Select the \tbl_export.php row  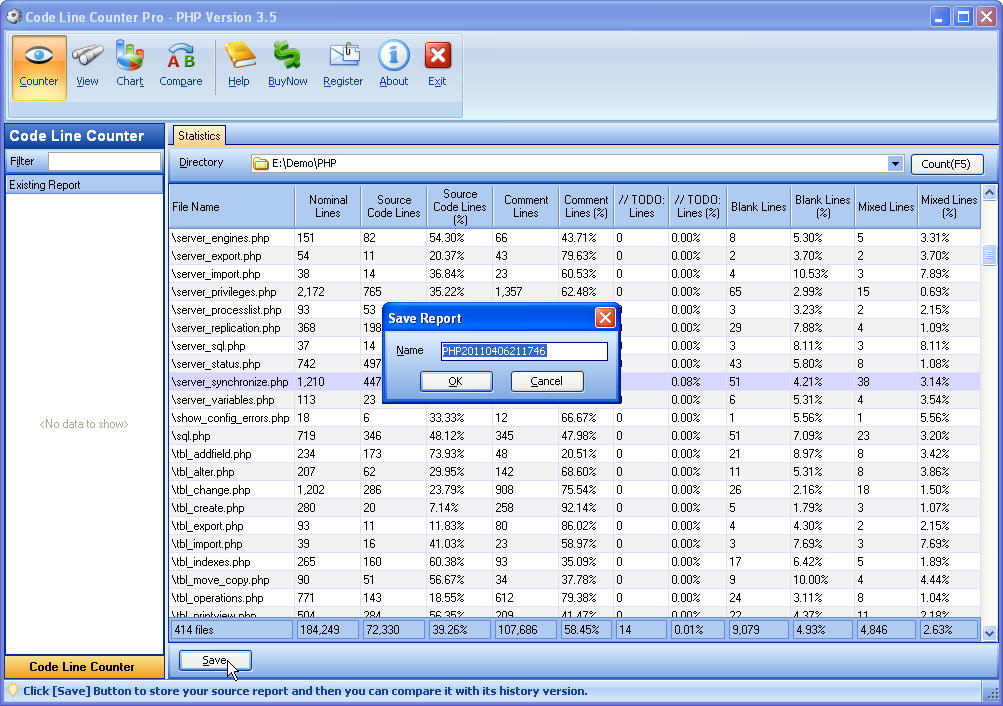pos(574,526)
